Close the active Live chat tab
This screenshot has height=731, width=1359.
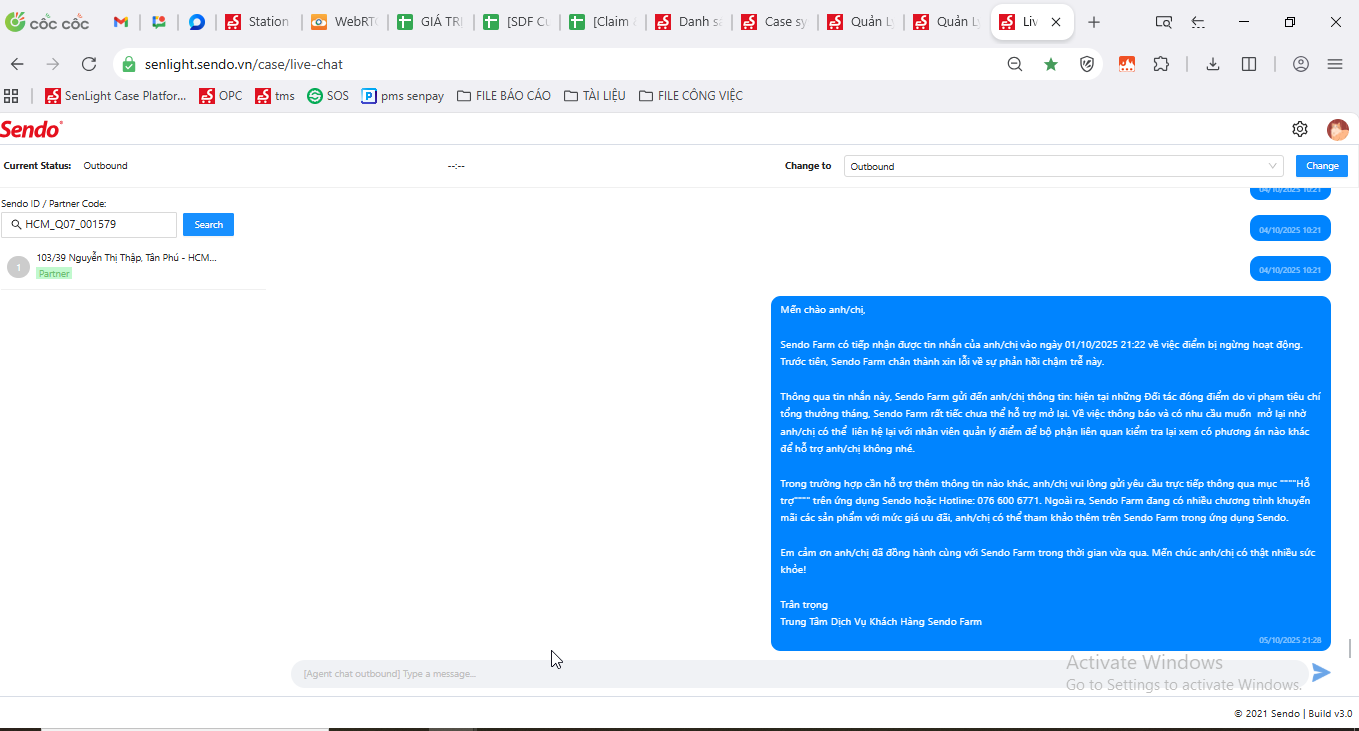[1056, 22]
